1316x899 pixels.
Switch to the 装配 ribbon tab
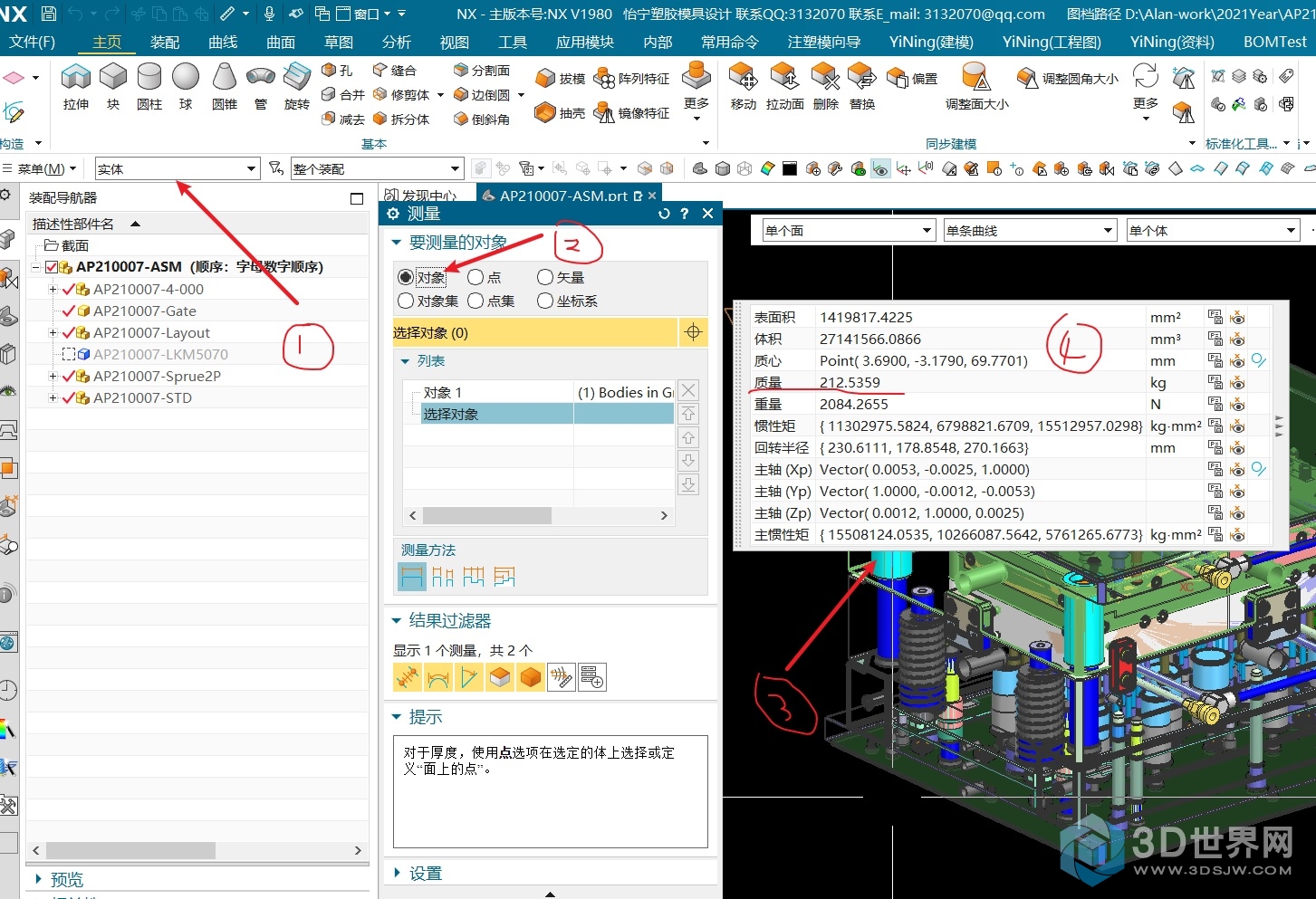click(165, 42)
